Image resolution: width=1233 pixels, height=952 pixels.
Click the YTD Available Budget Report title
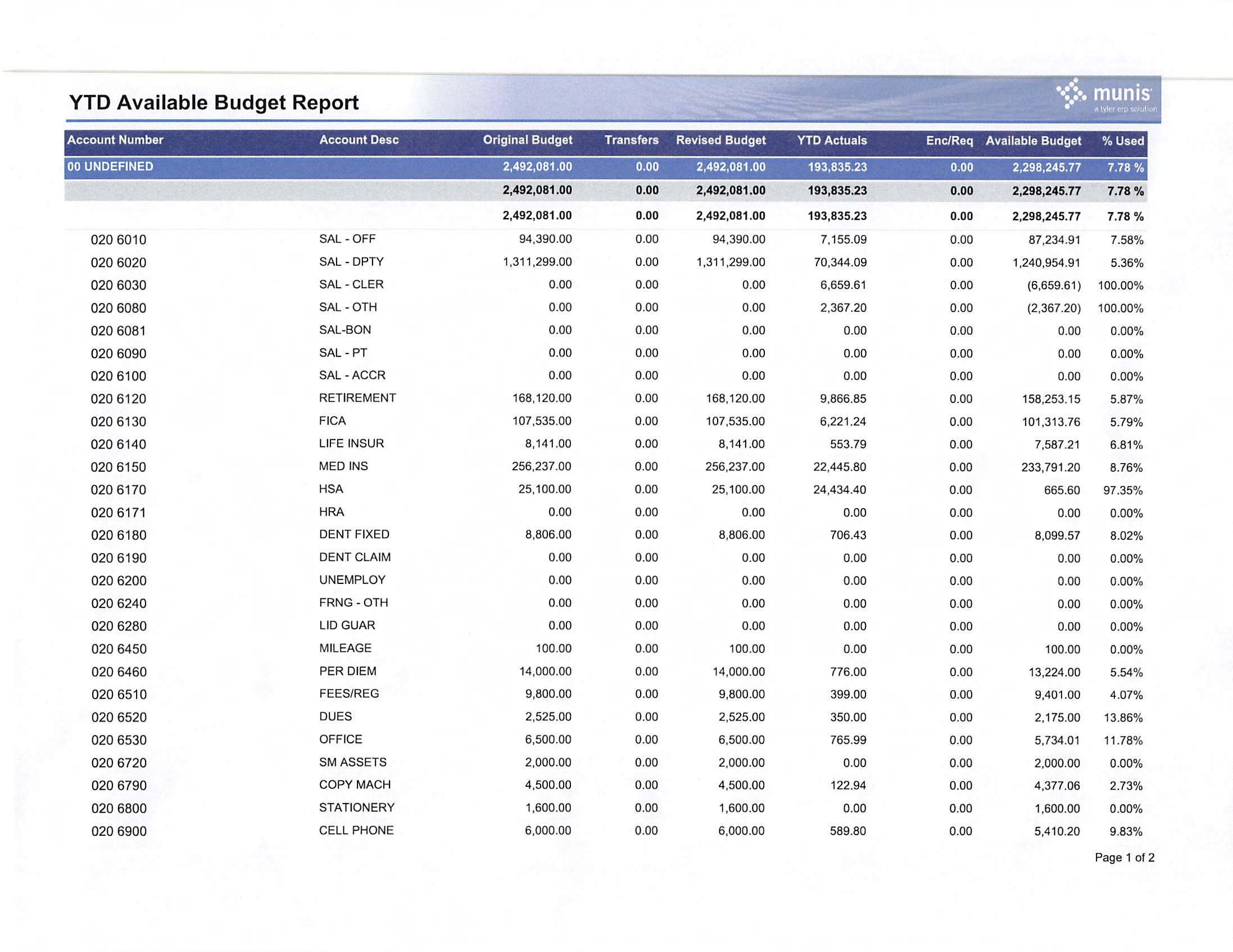(x=214, y=102)
